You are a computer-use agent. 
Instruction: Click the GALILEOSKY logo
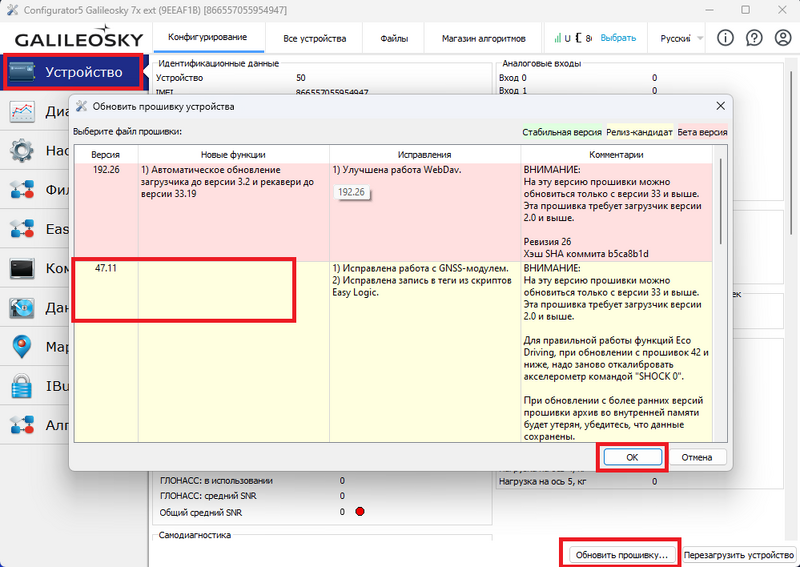79,37
